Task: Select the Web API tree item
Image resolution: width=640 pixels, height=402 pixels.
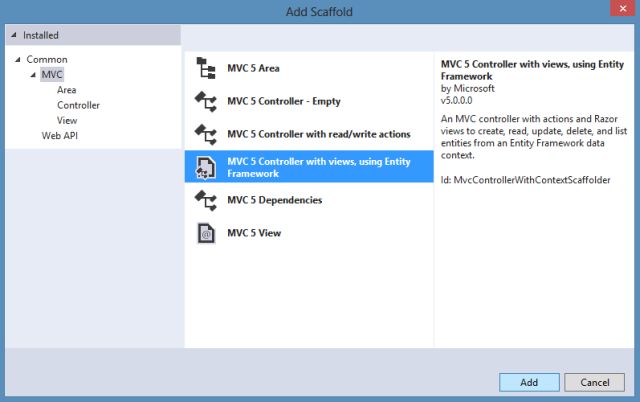Action: click(60, 135)
